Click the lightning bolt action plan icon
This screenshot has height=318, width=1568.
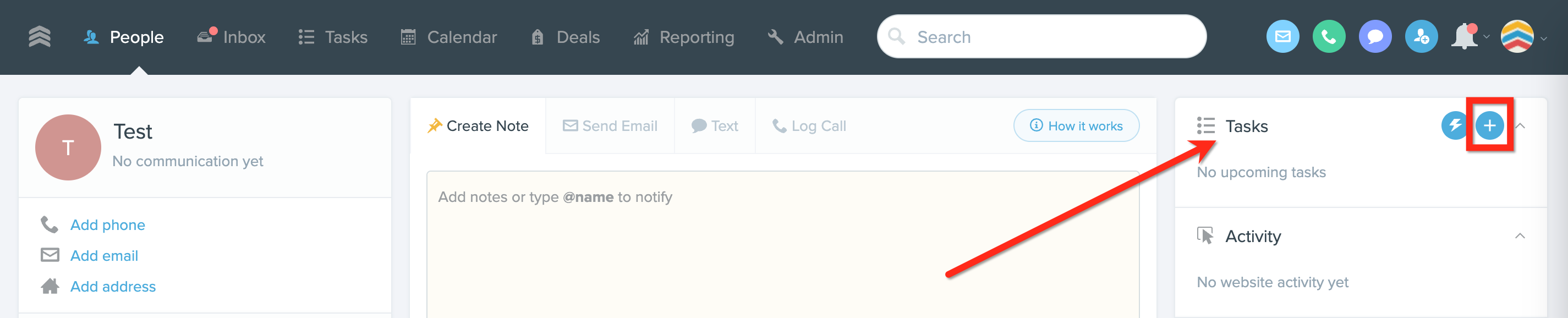tap(1455, 126)
